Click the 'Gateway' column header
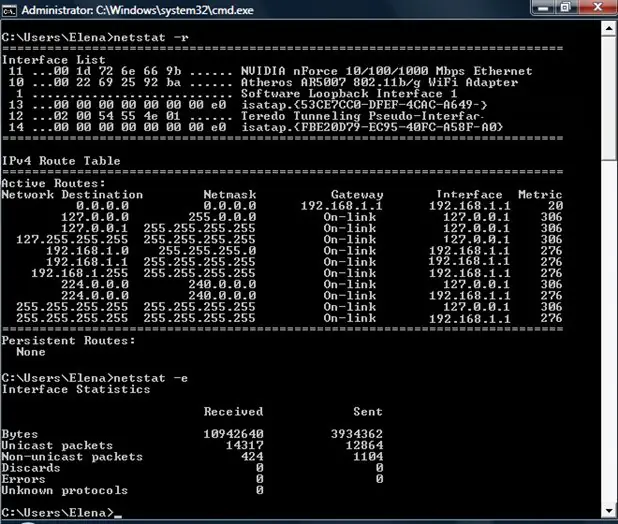618x524 pixels. [x=357, y=195]
